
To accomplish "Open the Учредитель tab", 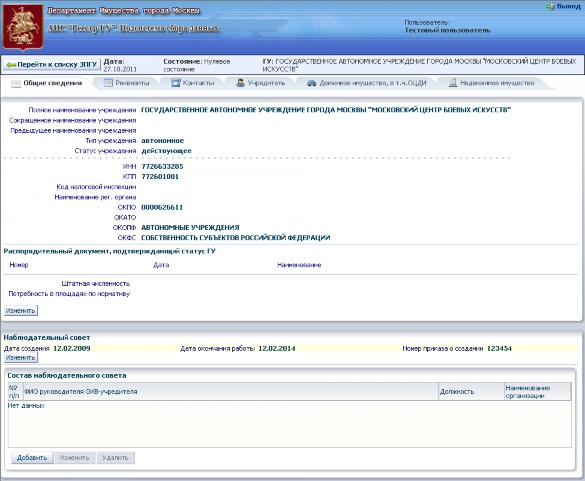I will pos(261,83).
